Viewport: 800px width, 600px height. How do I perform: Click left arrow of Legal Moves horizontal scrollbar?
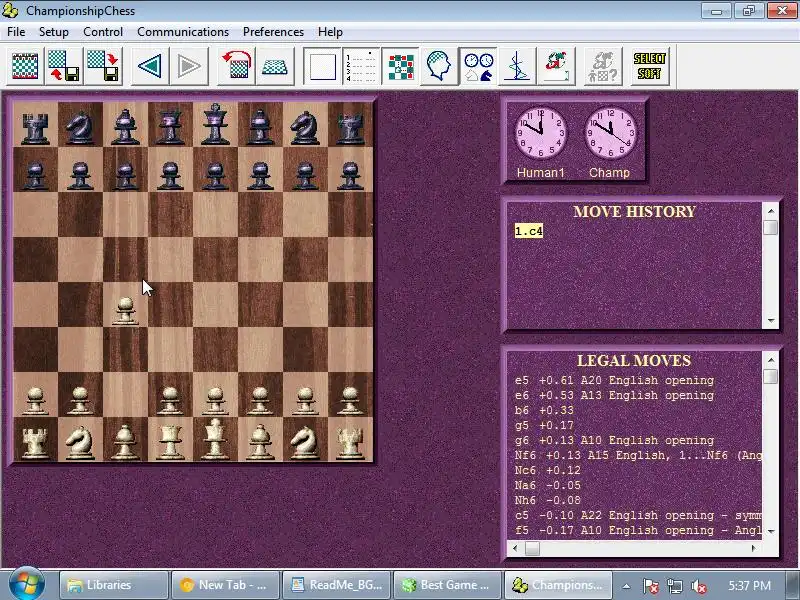515,548
